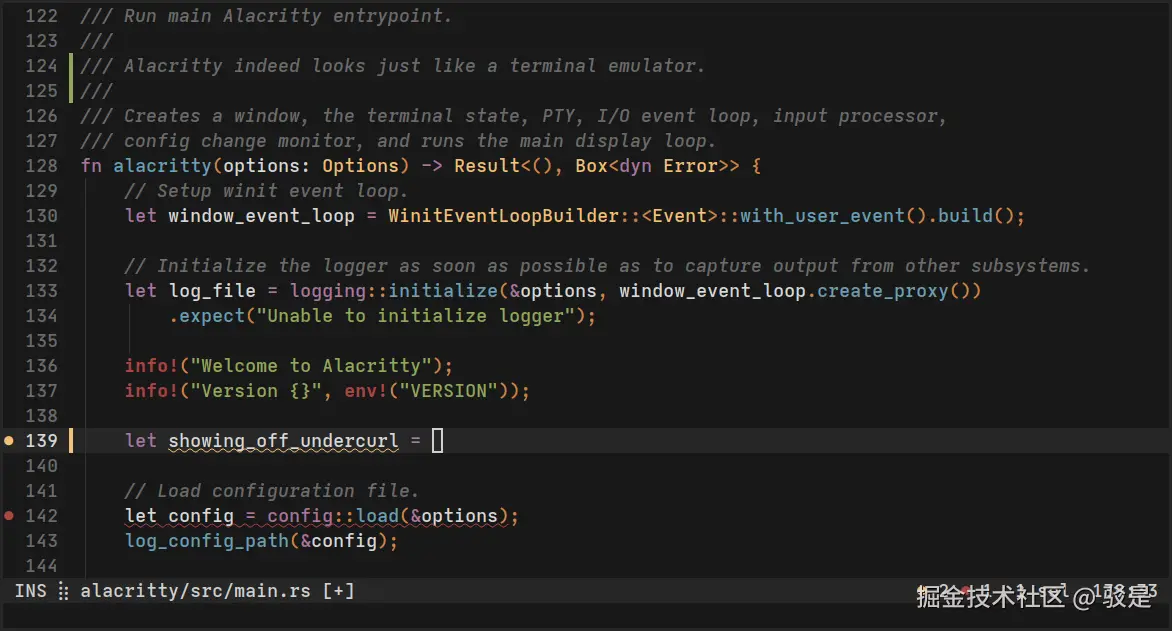Click the showing_off_undercurl variable name

(x=283, y=441)
